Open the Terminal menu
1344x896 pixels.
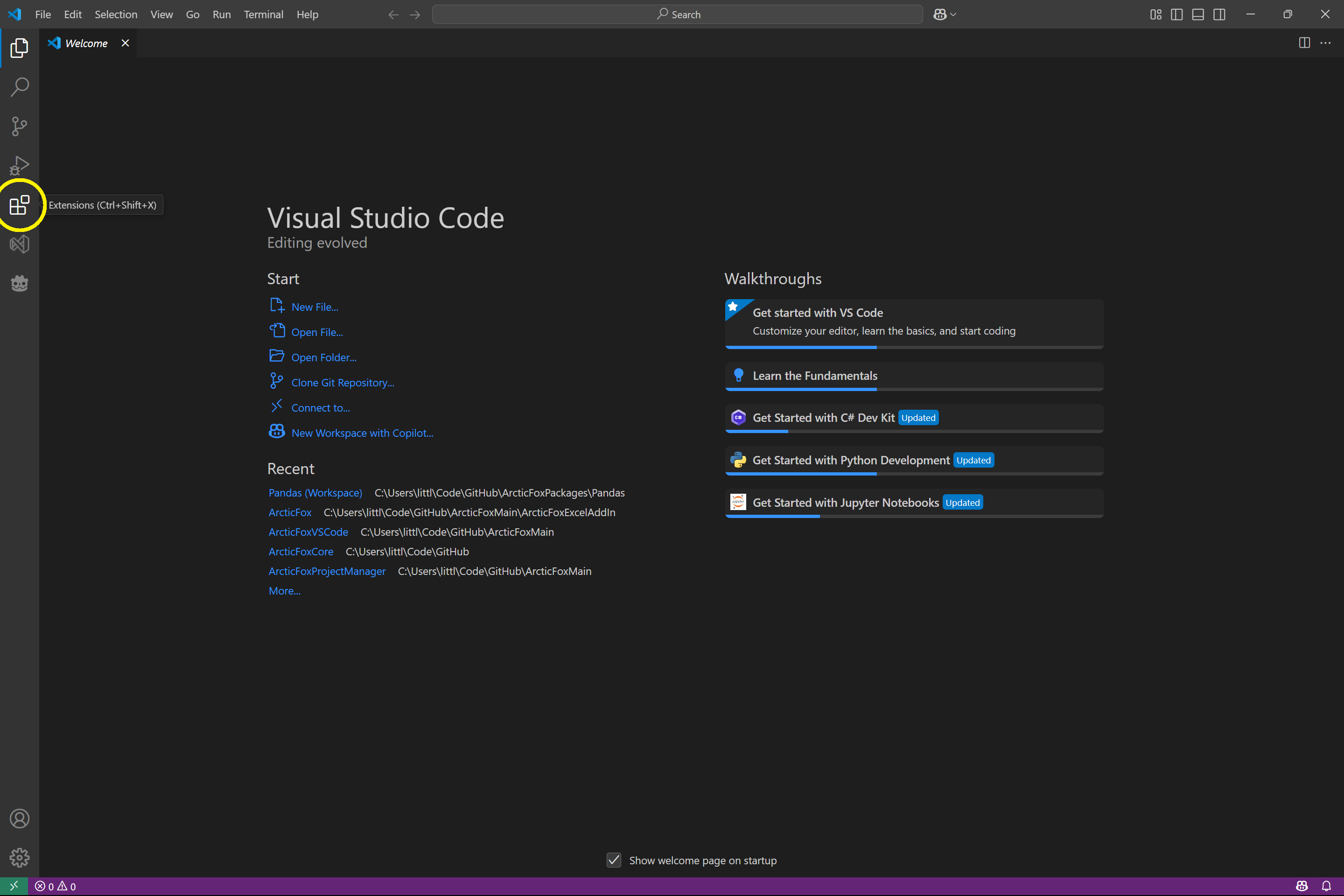point(263,14)
